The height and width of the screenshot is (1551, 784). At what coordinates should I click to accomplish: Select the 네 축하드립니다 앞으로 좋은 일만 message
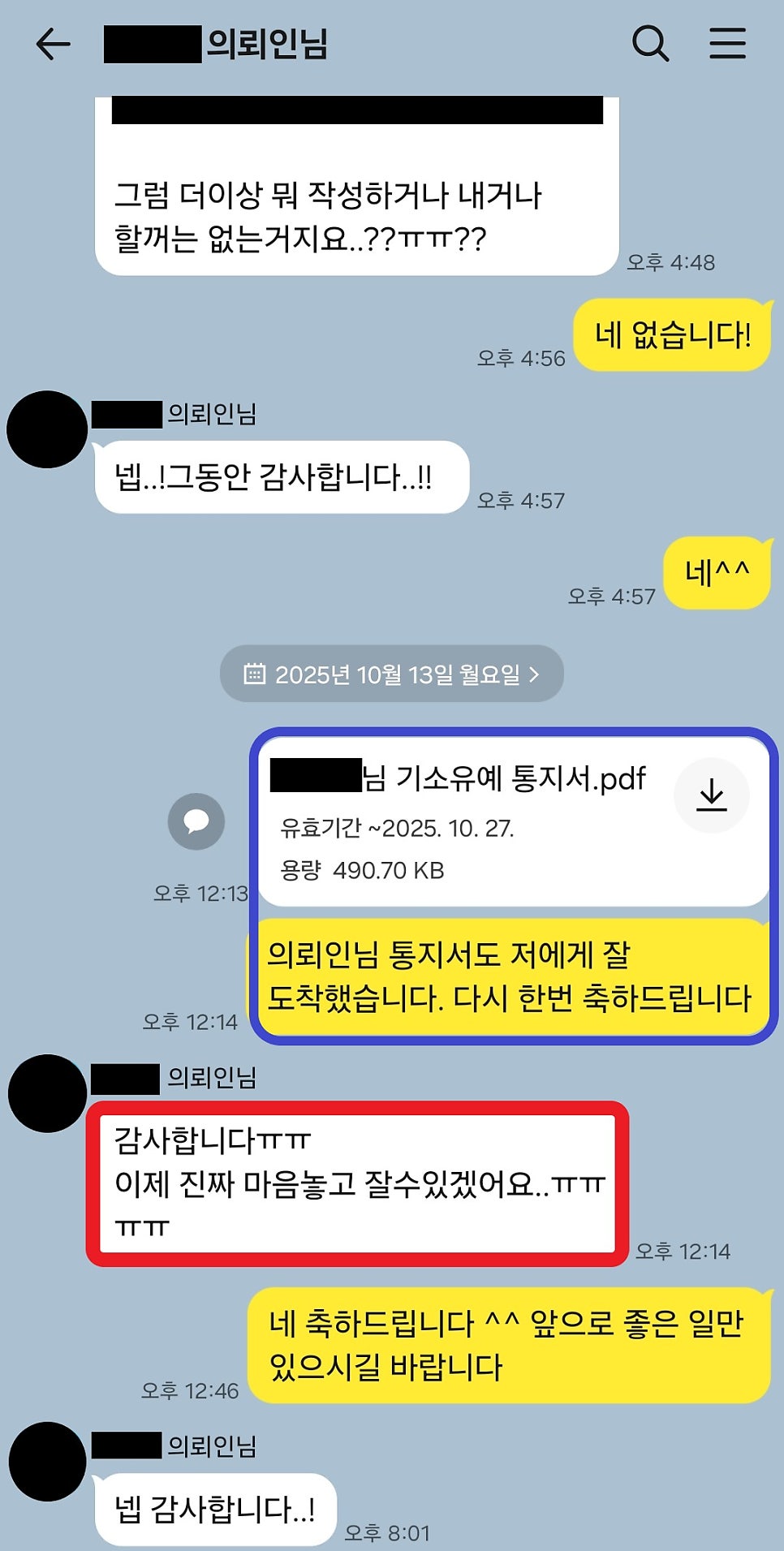tap(509, 1346)
